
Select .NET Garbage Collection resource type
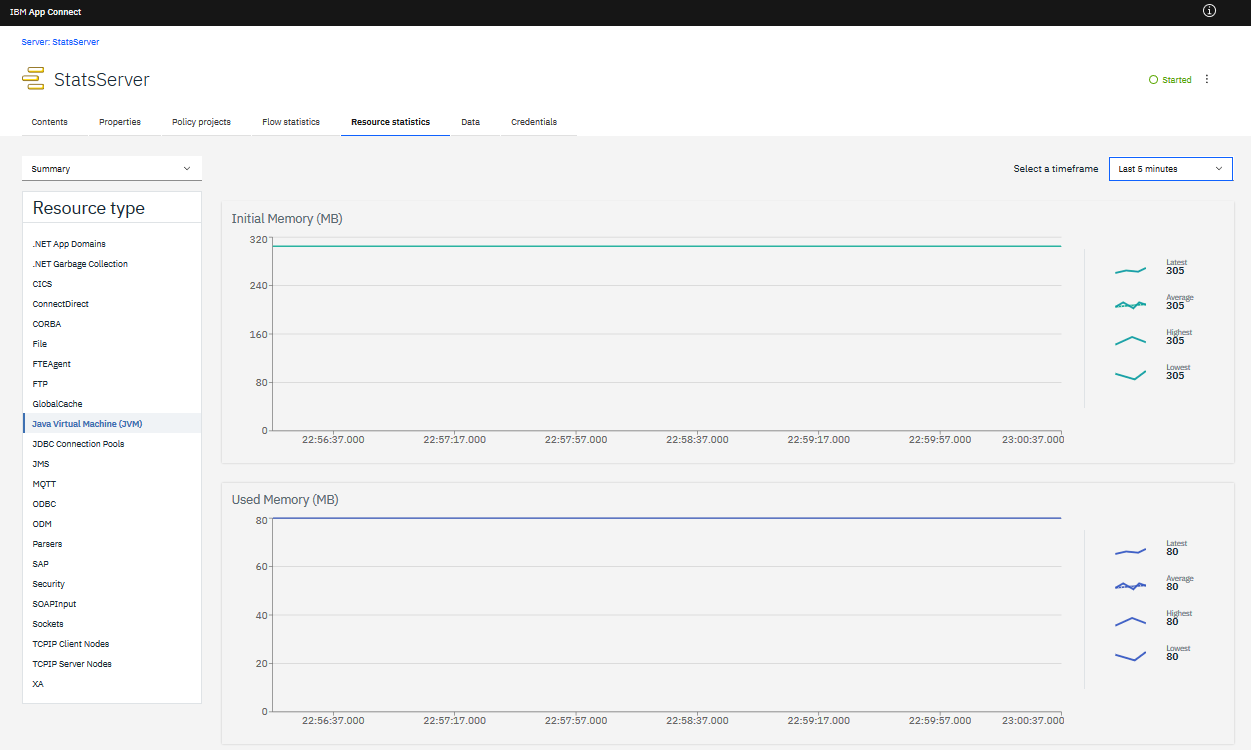point(112,264)
